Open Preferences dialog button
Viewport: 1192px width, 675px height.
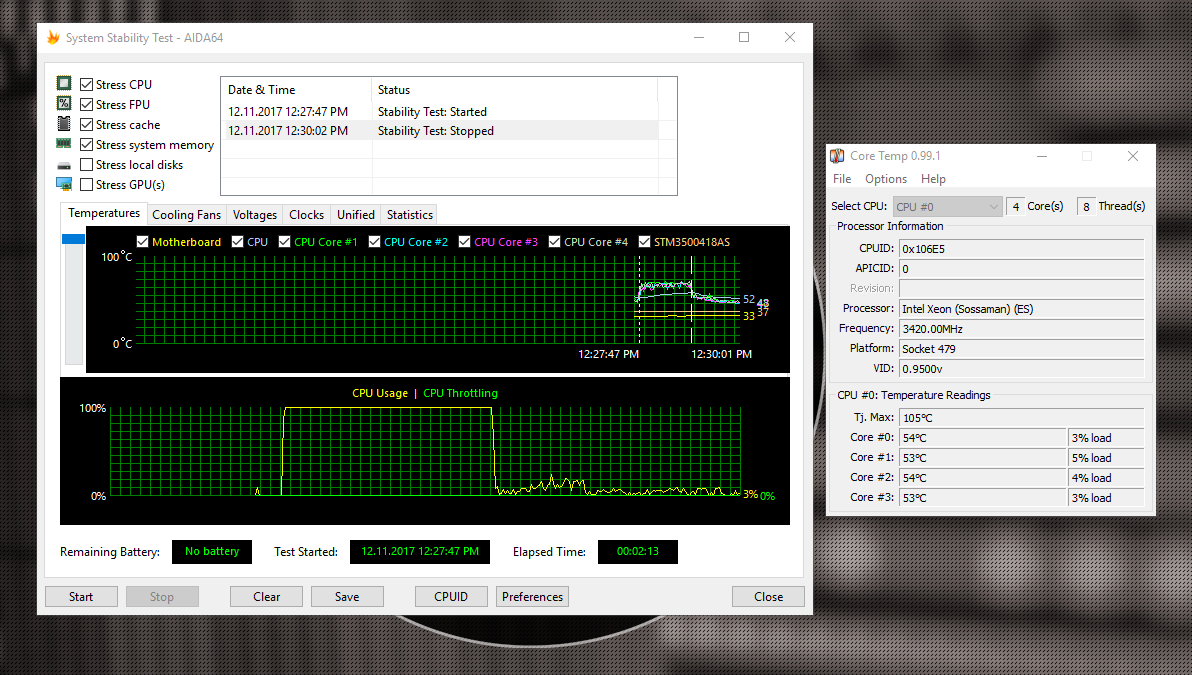click(532, 597)
